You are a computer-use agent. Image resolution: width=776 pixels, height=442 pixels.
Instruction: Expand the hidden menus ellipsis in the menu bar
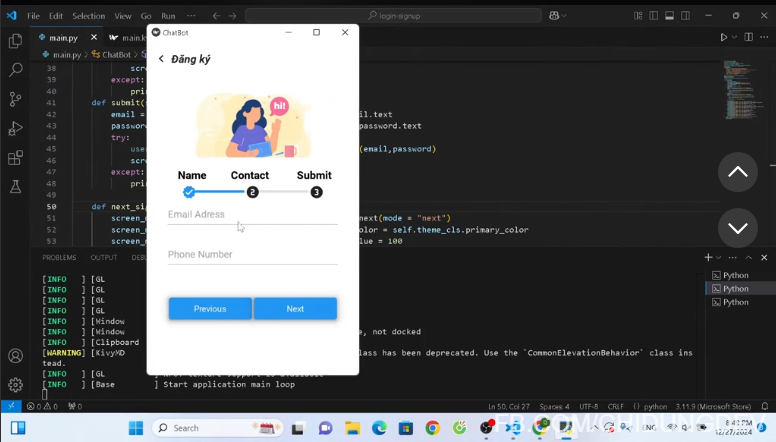pos(191,16)
